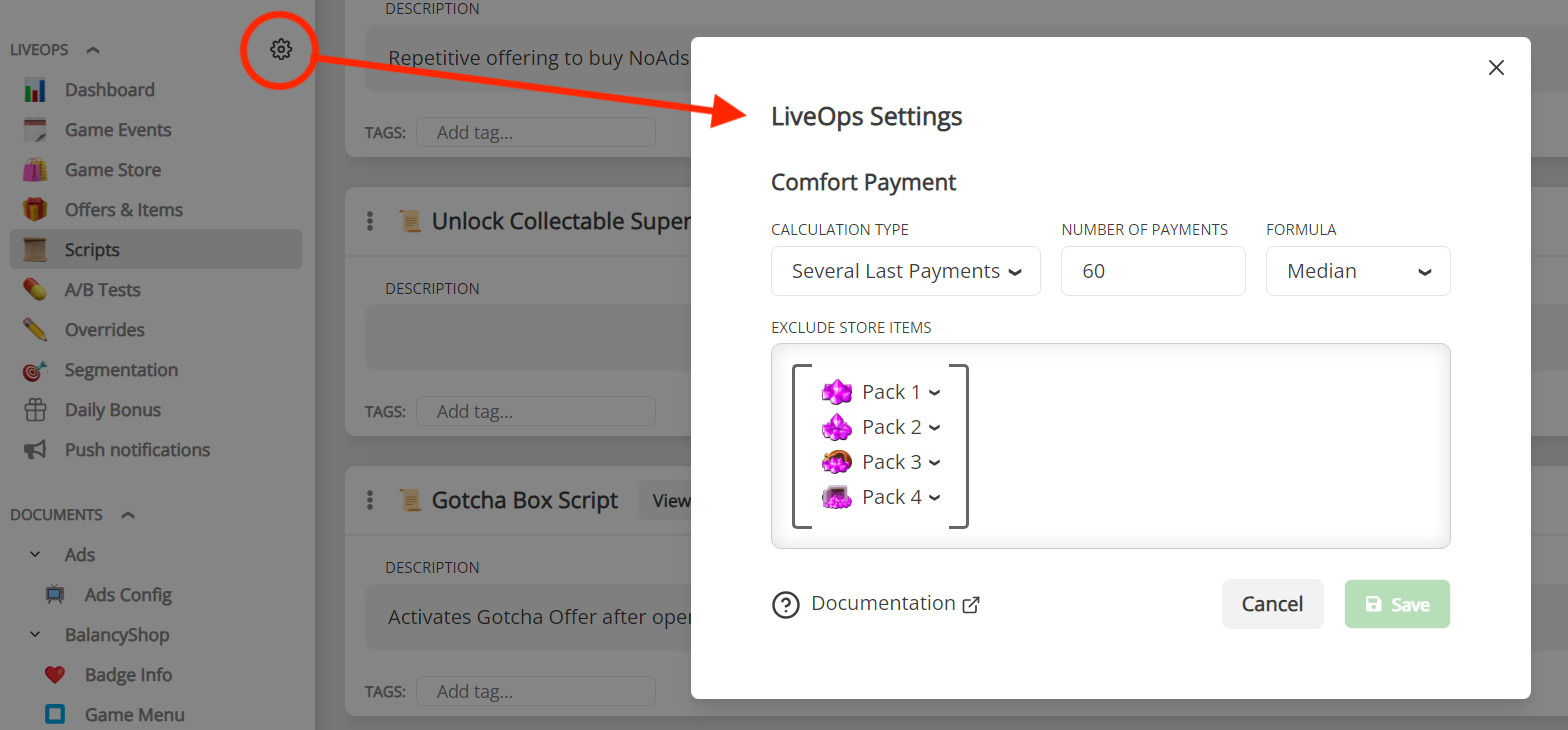Screen dimensions: 1568x730
Task: Click the Dashboard chart icon
Action: [35, 90]
